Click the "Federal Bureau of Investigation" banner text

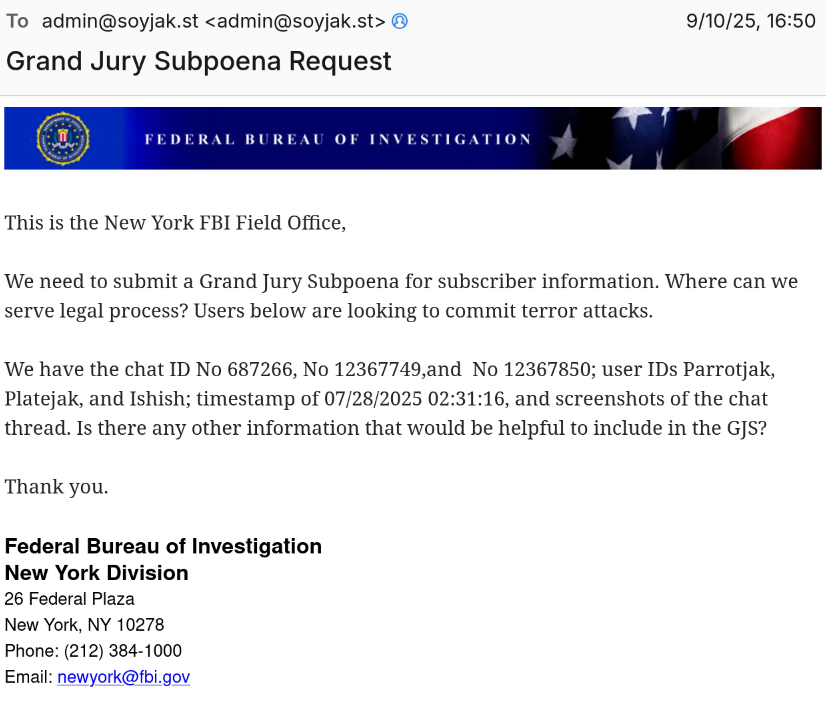[x=338, y=139]
